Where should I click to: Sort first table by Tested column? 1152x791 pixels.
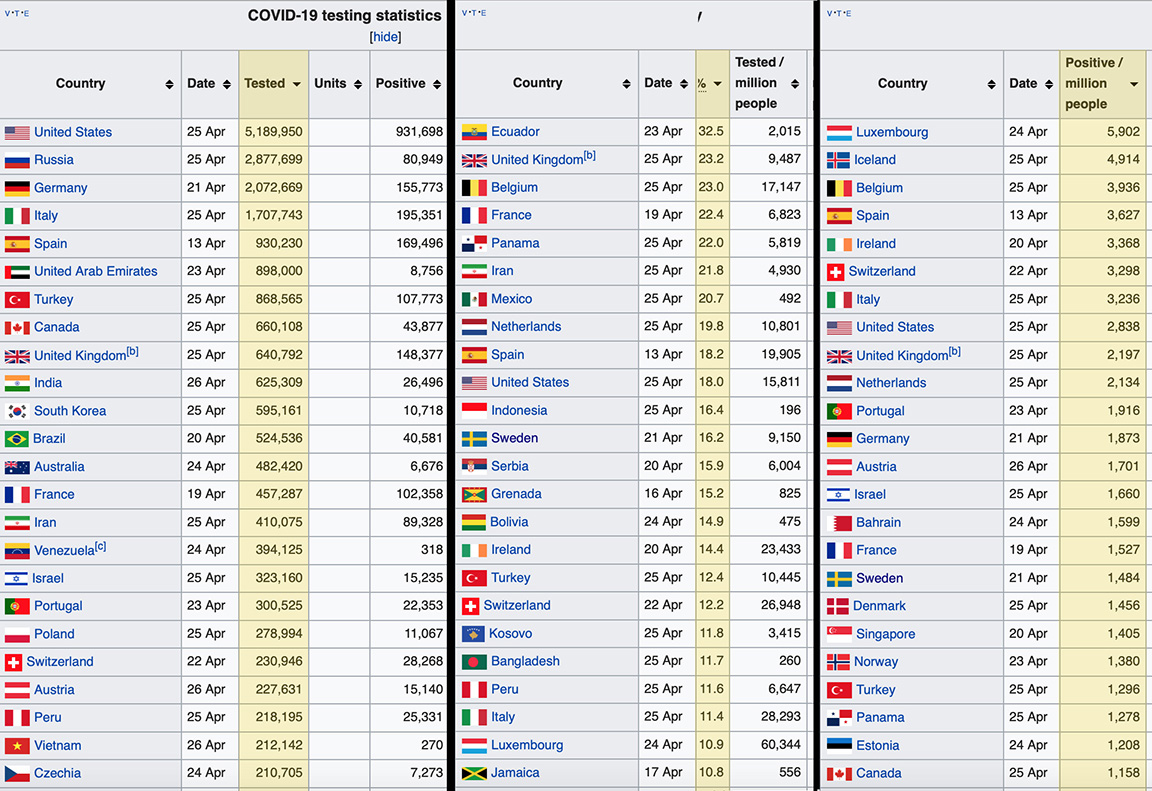[297, 84]
